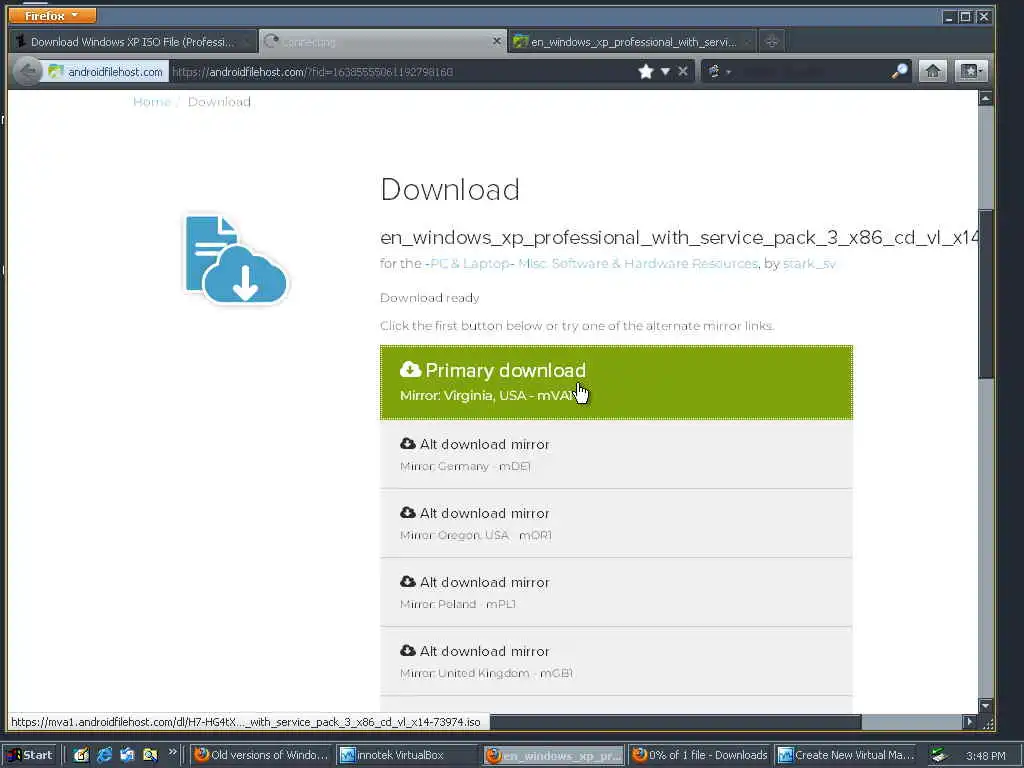Click the vertical scrollbar thumb
Image resolution: width=1024 pixels, height=768 pixels.
pos(985,293)
